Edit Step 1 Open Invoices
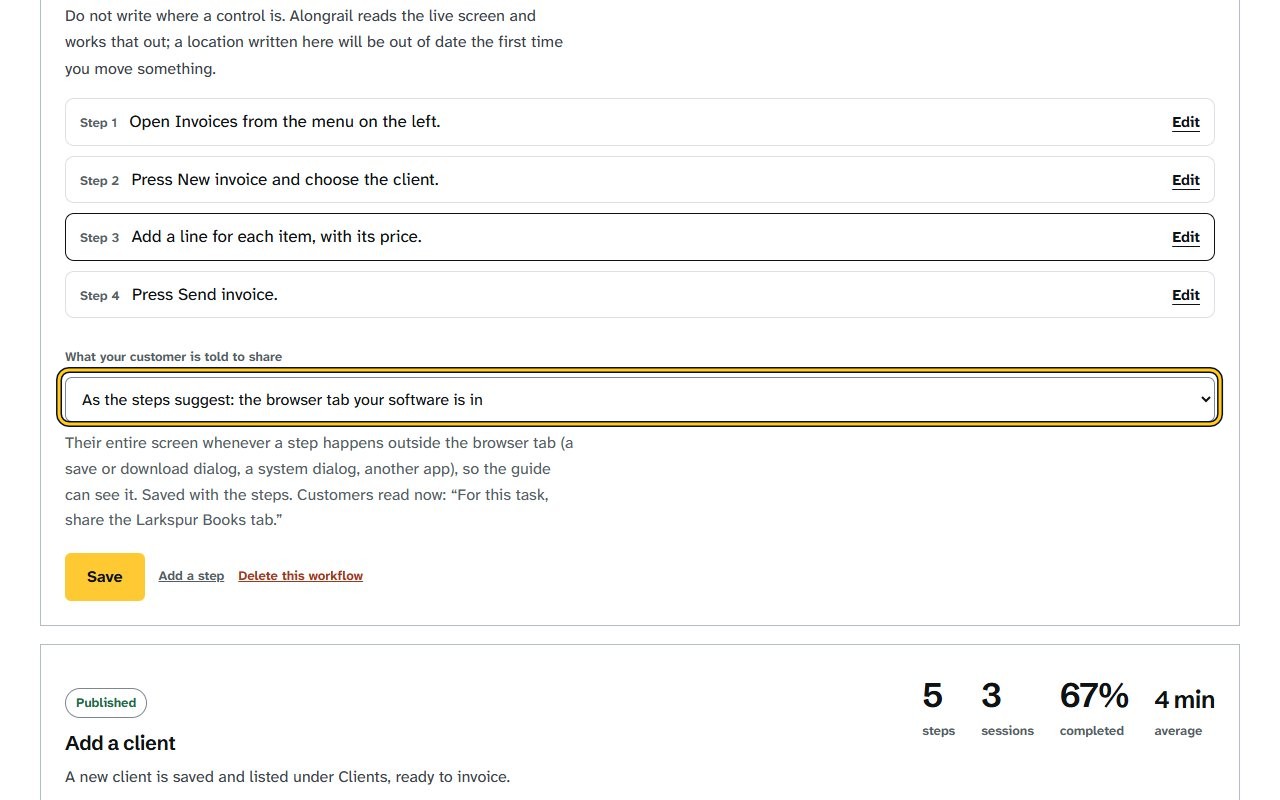Image resolution: width=1280 pixels, height=800 pixels. point(1185,122)
